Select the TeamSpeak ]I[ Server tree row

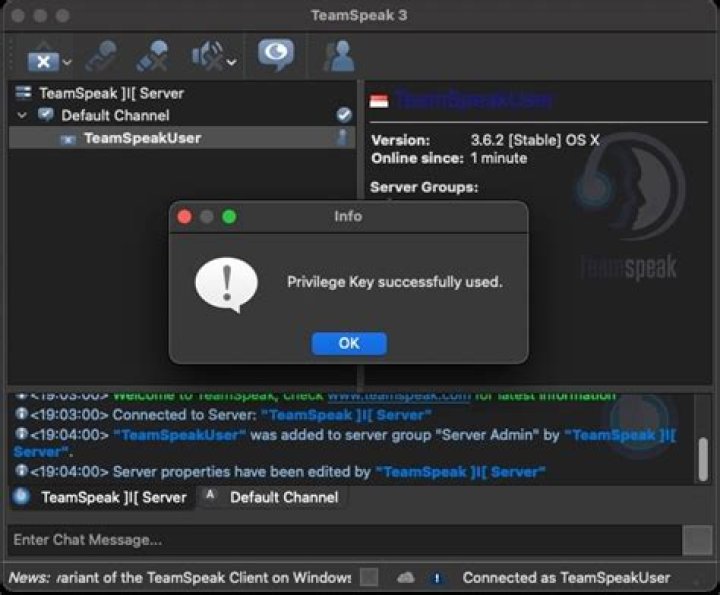[x=182, y=93]
